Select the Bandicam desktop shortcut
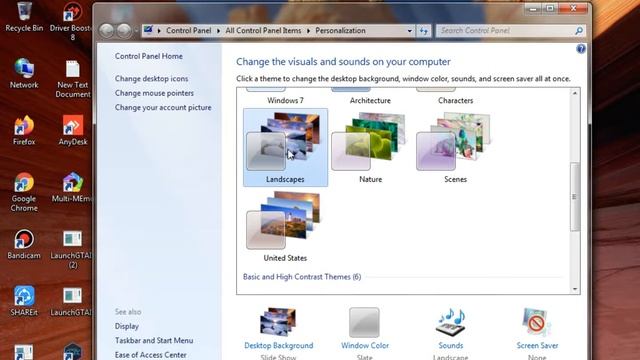 24,244
